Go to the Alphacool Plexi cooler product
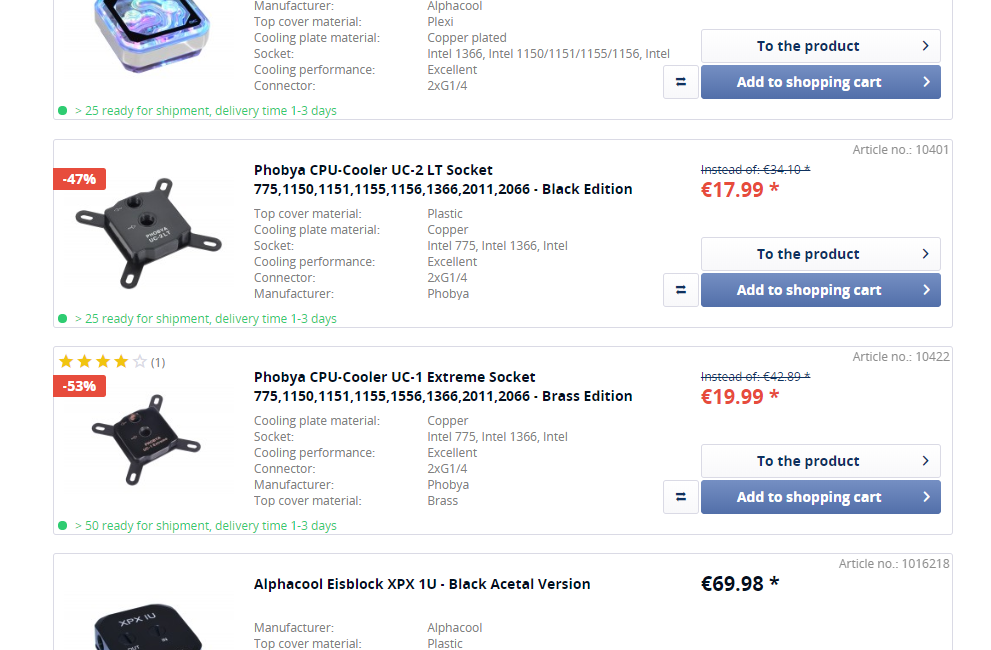This screenshot has width=991, height=650. (820, 46)
